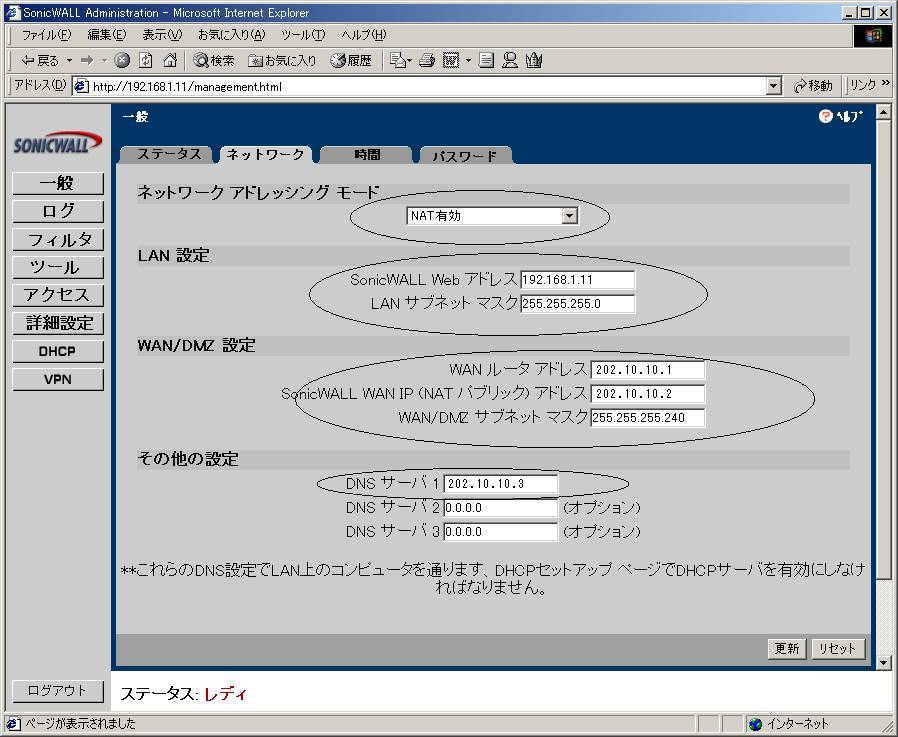
Task: Click the Internet zone globe icon
Action: pyautogui.click(x=755, y=724)
